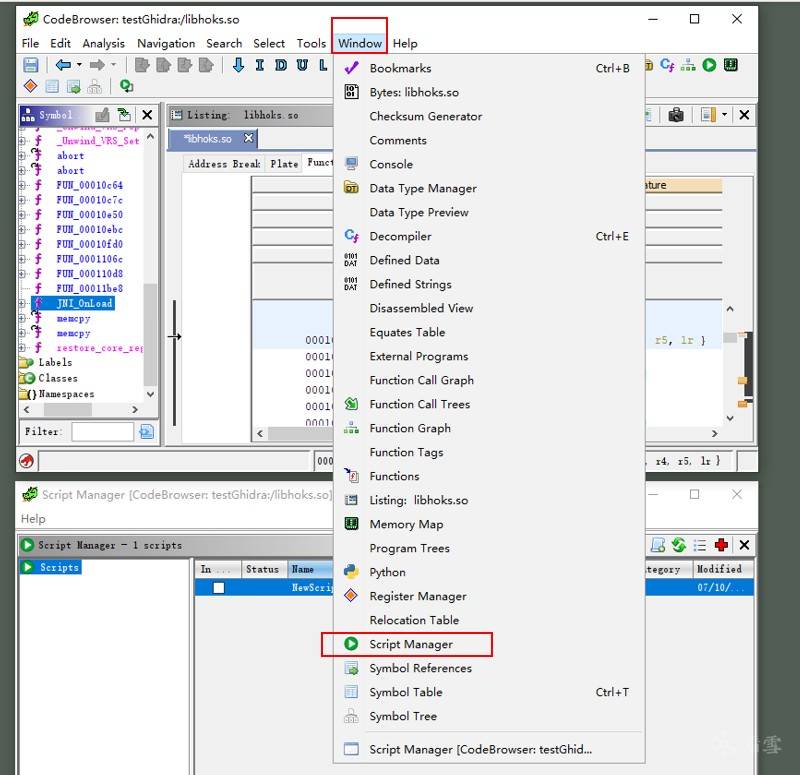Click the Symbol Table toolbar icon
Screen dimensions: 800x775
point(52,86)
